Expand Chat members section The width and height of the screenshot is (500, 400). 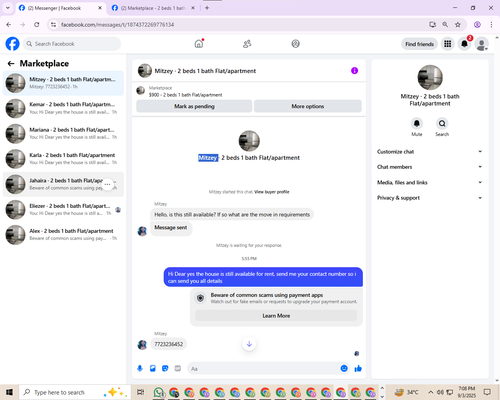(x=430, y=167)
